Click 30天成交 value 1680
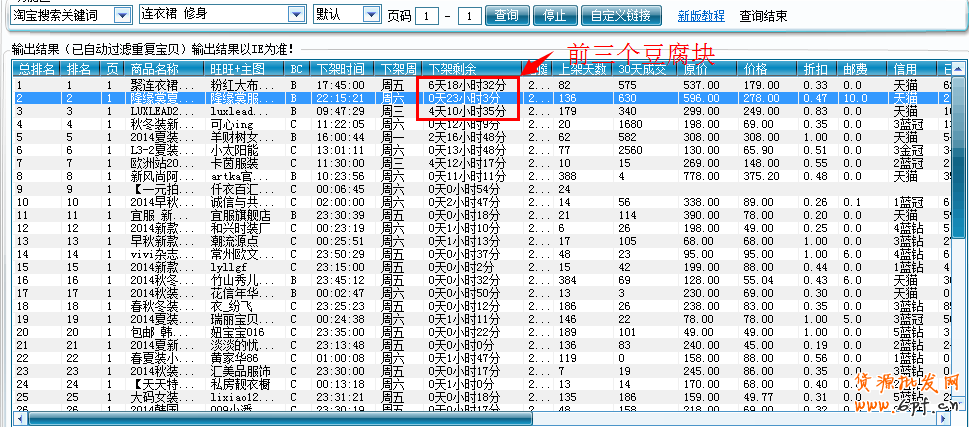The height and width of the screenshot is (427, 969). [632, 124]
